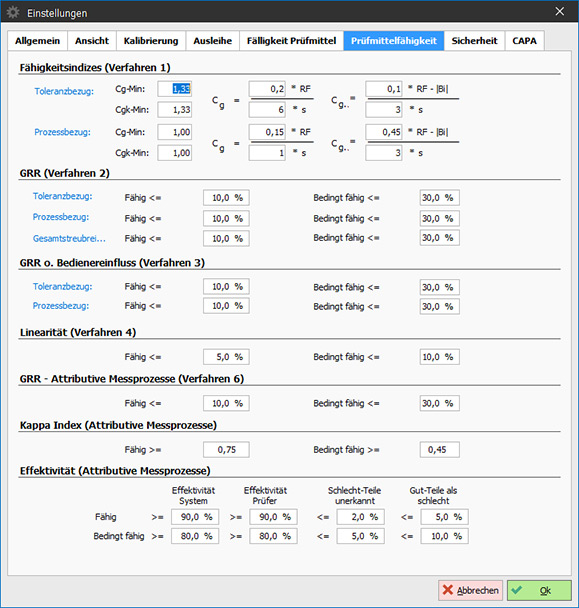This screenshot has height=608, width=579.
Task: Click Fähig Effektivität System field 90,0 %
Action: pyautogui.click(x=195, y=517)
